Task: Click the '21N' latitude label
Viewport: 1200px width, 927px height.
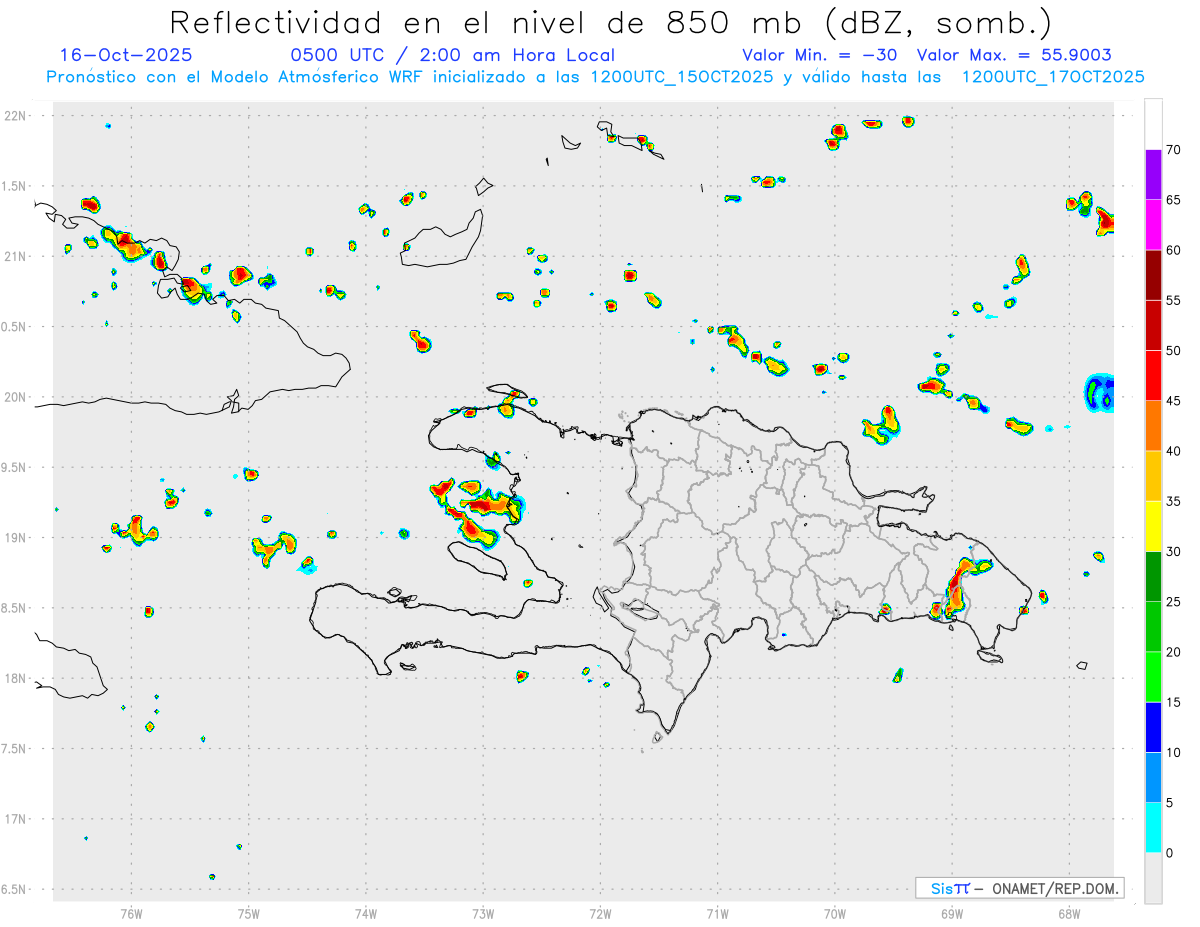Action: pos(16,256)
